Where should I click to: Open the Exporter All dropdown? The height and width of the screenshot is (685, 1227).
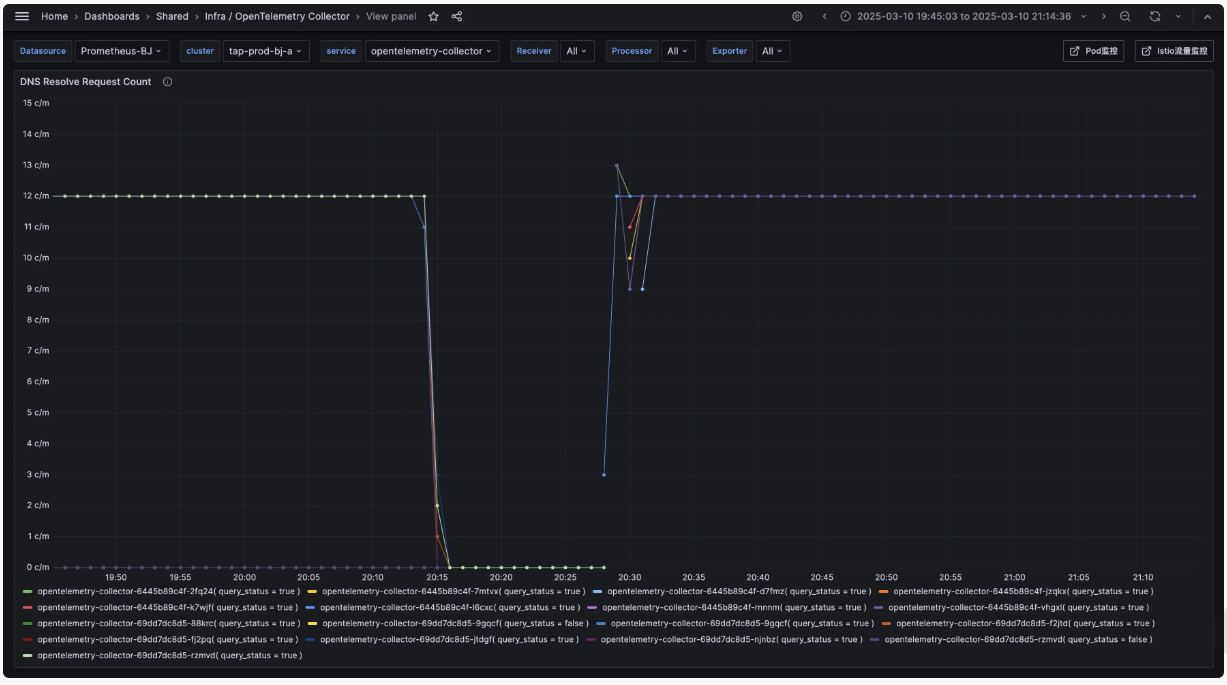pyautogui.click(x=774, y=51)
